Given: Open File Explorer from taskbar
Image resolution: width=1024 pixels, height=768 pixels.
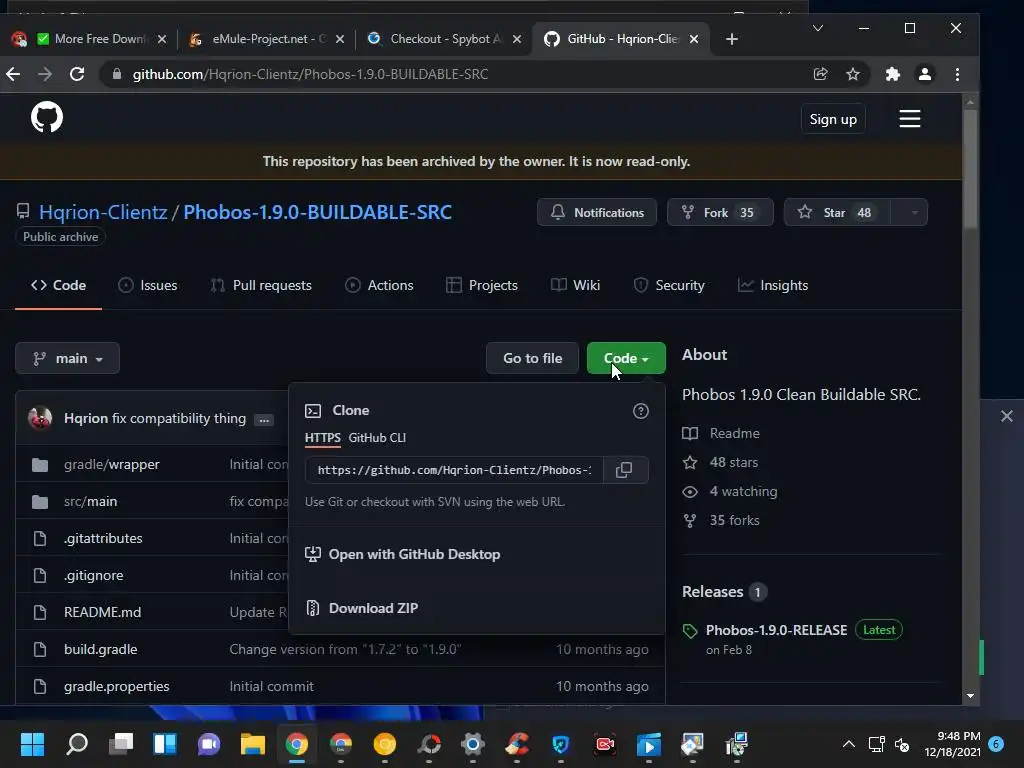Looking at the screenshot, I should (x=253, y=744).
